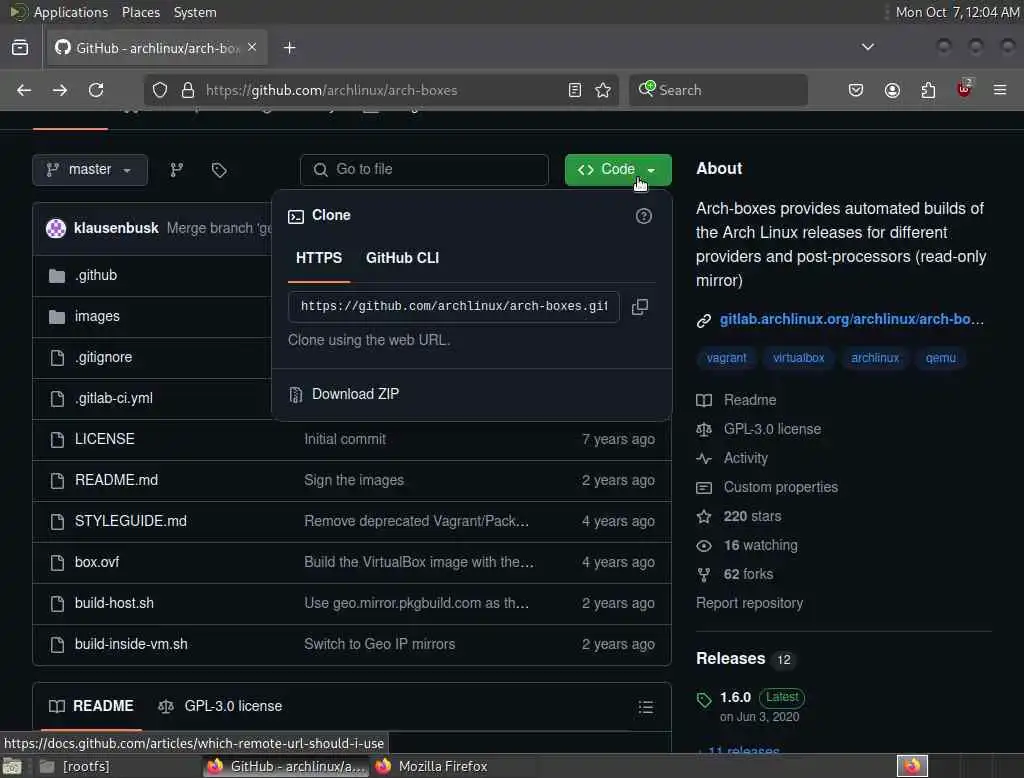Viewport: 1024px width, 778px height.
Task: Reload the current page
Action: 96,90
